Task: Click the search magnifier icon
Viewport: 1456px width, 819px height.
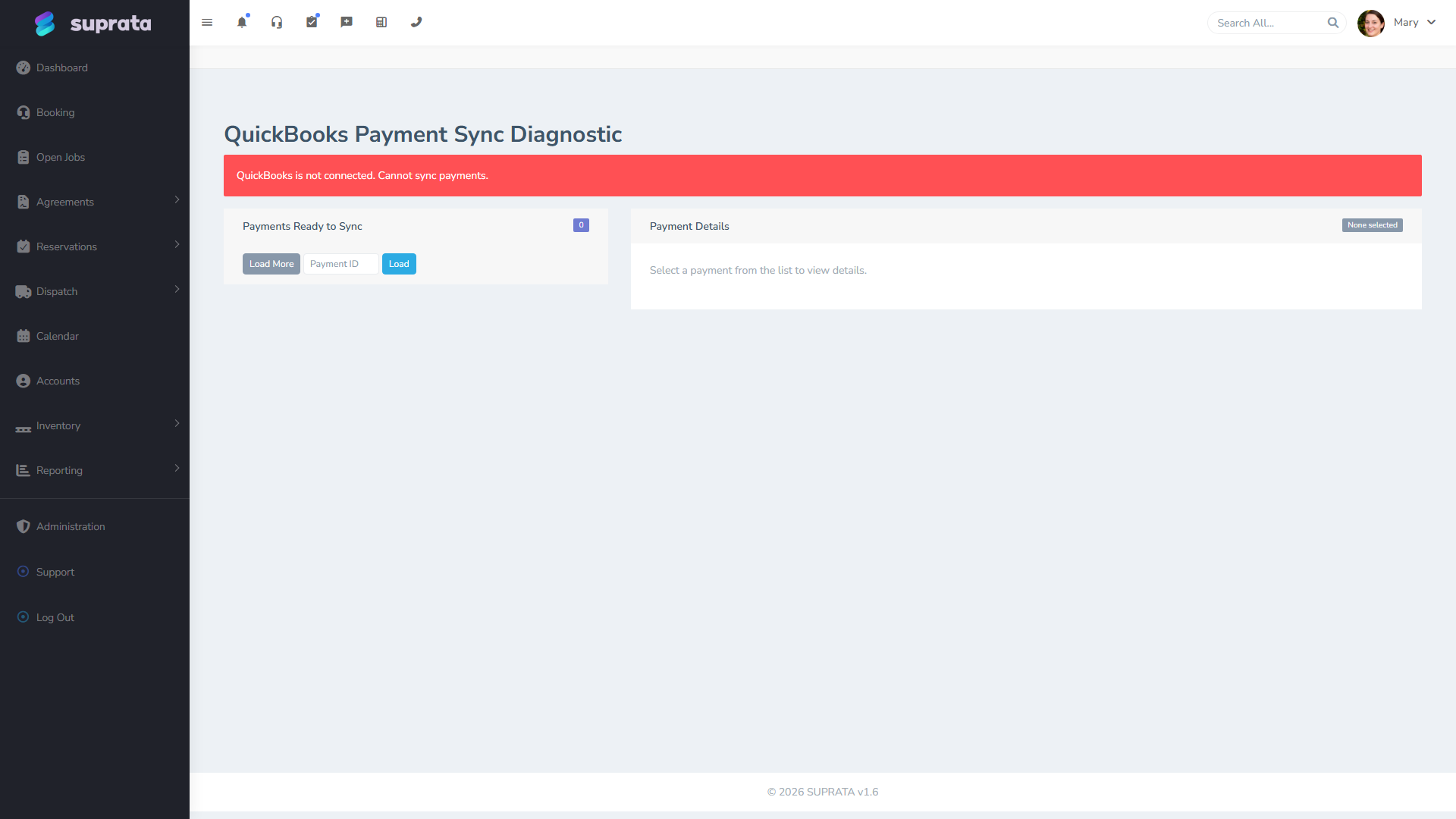Action: (1333, 23)
